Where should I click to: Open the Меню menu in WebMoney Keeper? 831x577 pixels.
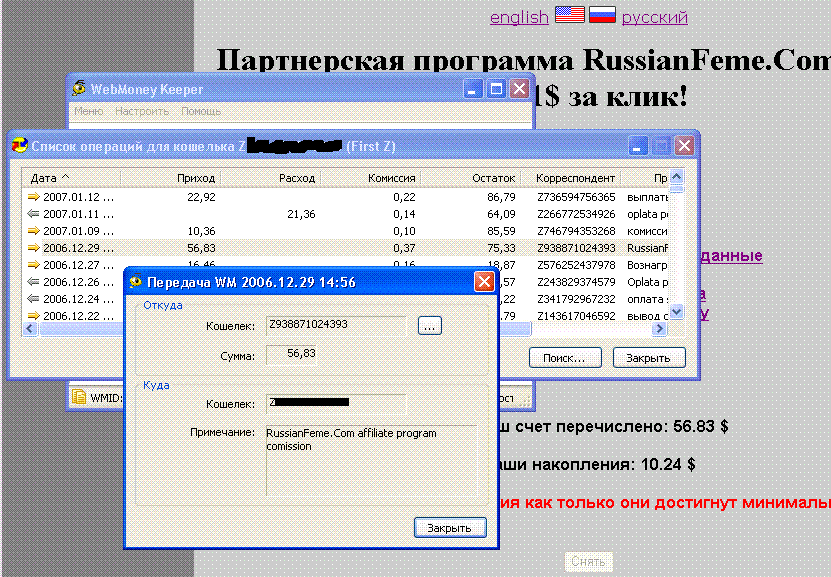coord(88,112)
